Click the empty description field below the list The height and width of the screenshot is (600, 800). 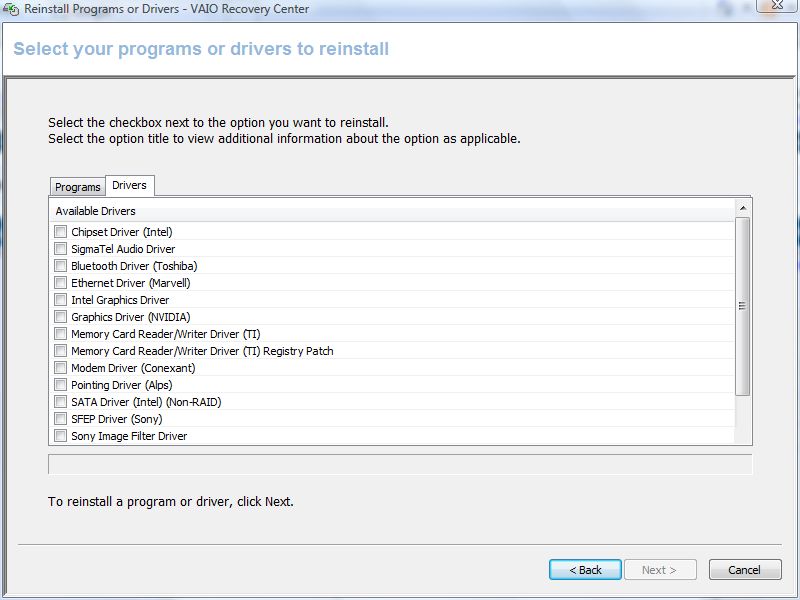pyautogui.click(x=400, y=464)
